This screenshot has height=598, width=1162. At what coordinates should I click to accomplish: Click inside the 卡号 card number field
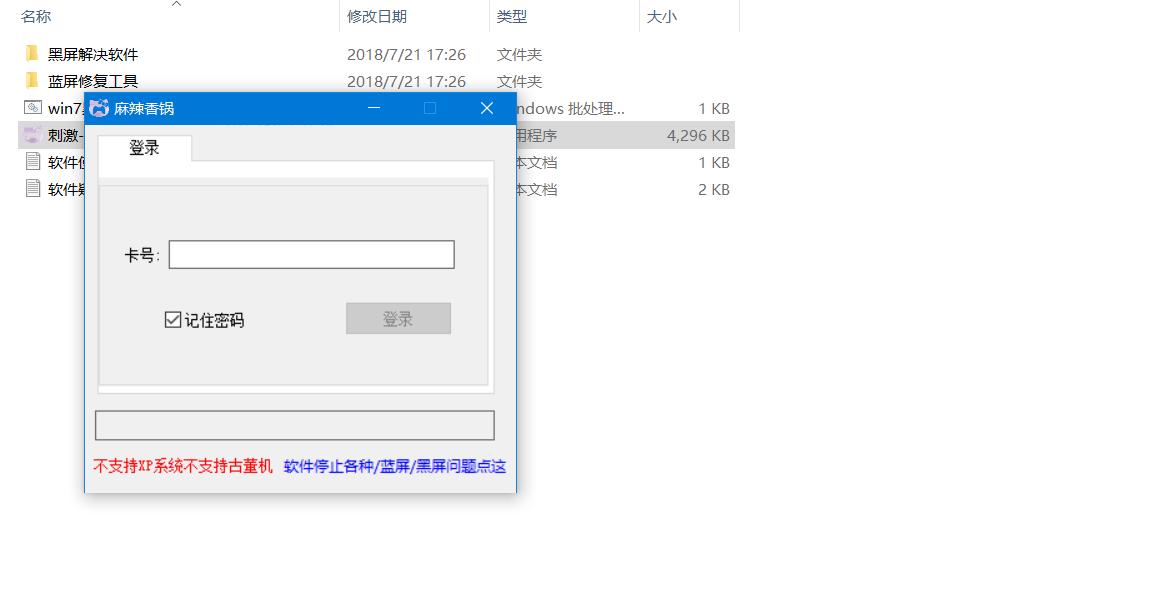point(310,254)
